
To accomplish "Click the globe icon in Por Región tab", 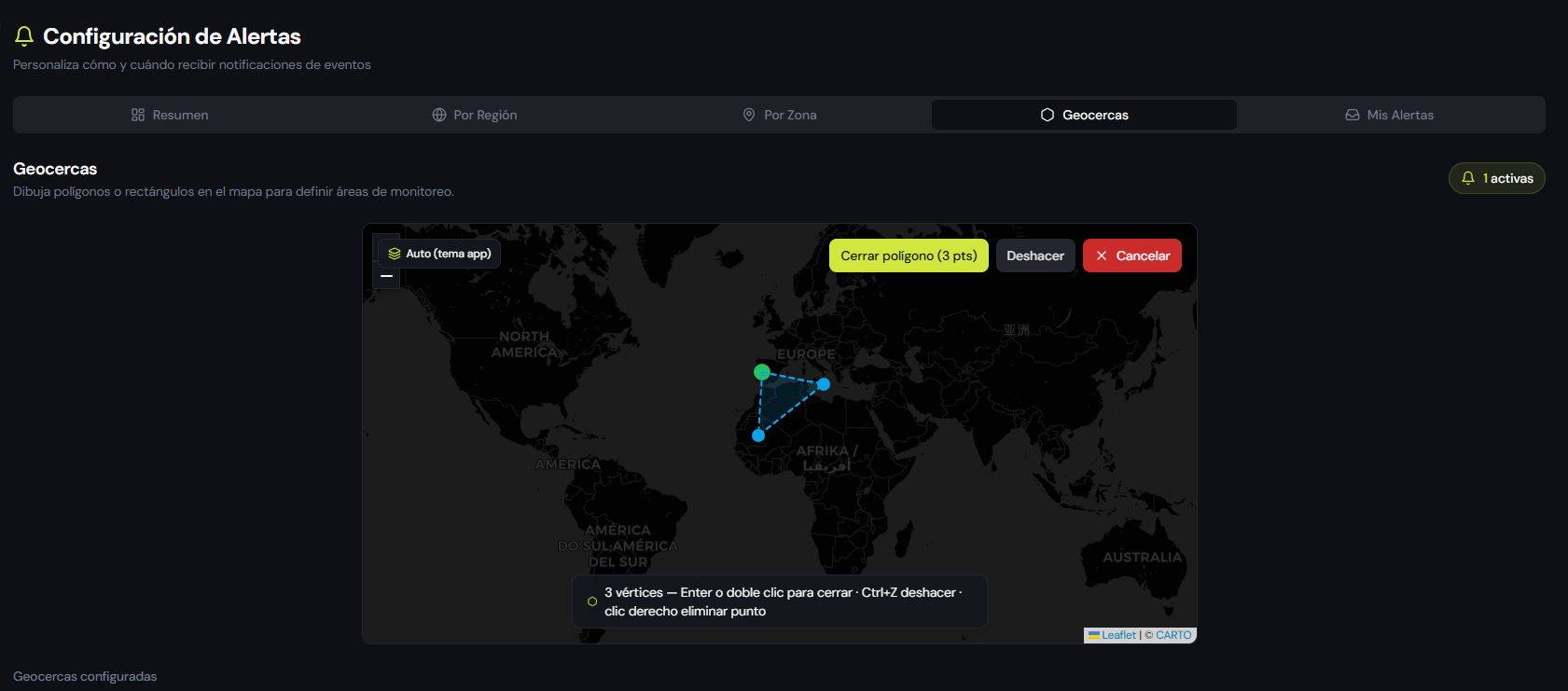I will pos(439,115).
